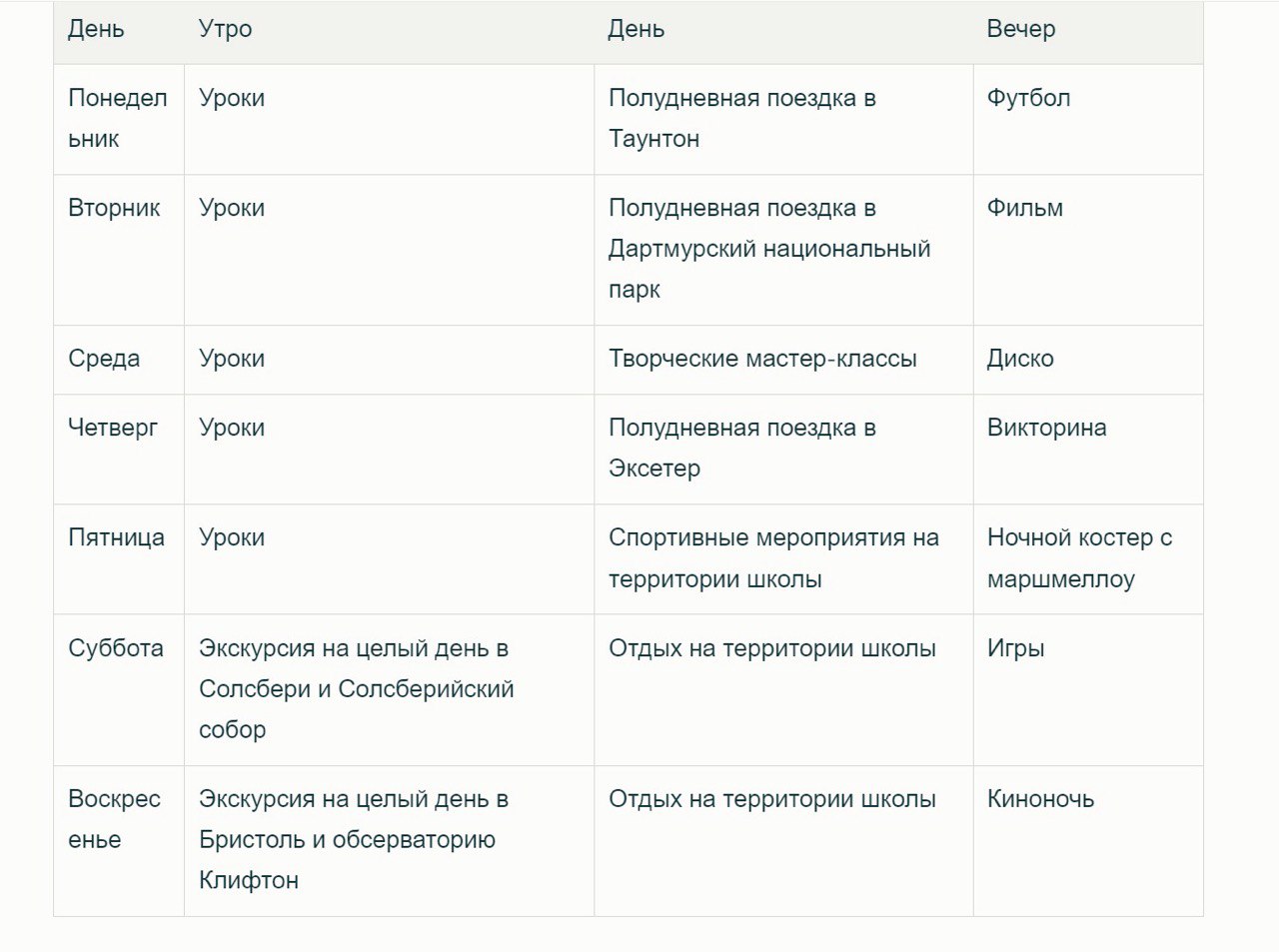This screenshot has height=952, width=1279.
Task: Select the 'Диско' evening cell
Action: coord(1088,360)
